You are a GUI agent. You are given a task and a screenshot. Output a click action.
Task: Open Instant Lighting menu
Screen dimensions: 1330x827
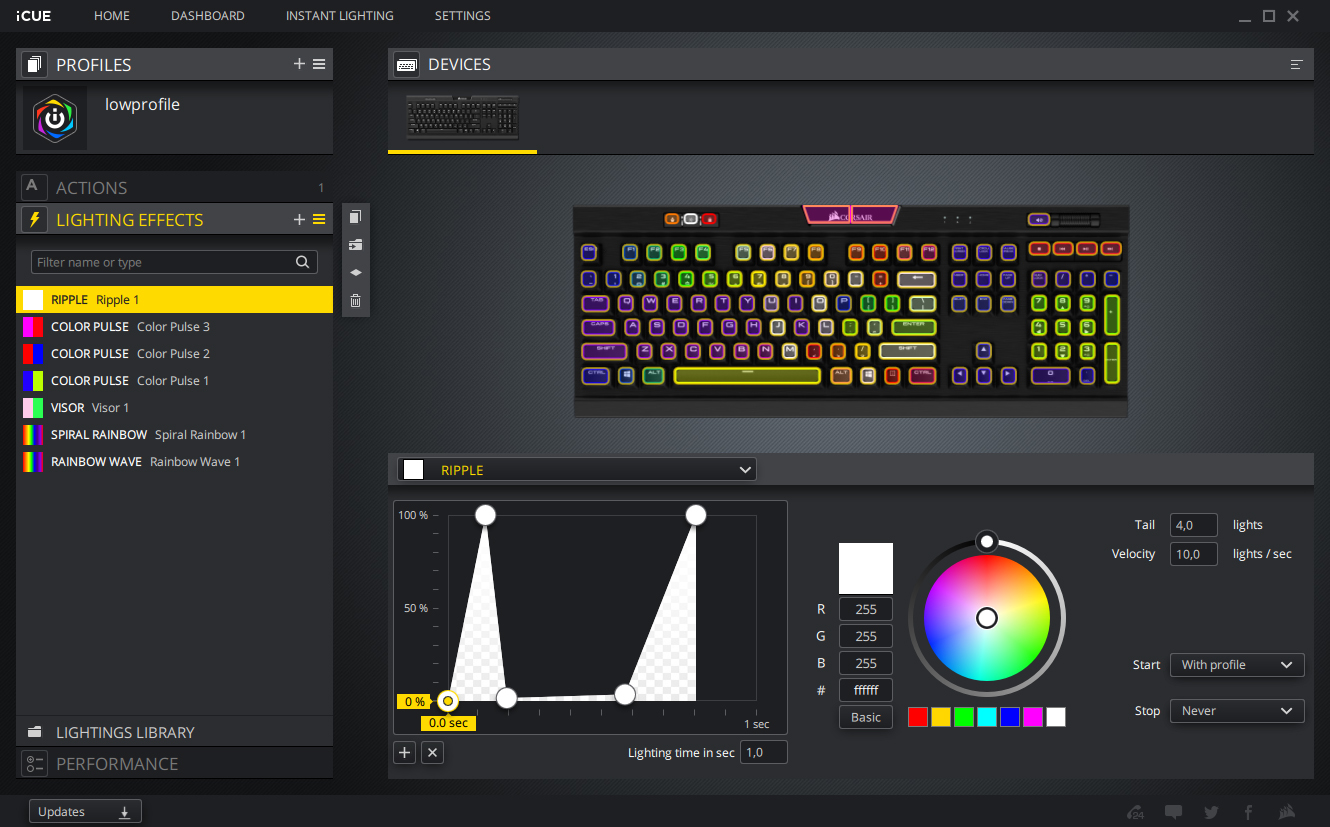coord(340,16)
